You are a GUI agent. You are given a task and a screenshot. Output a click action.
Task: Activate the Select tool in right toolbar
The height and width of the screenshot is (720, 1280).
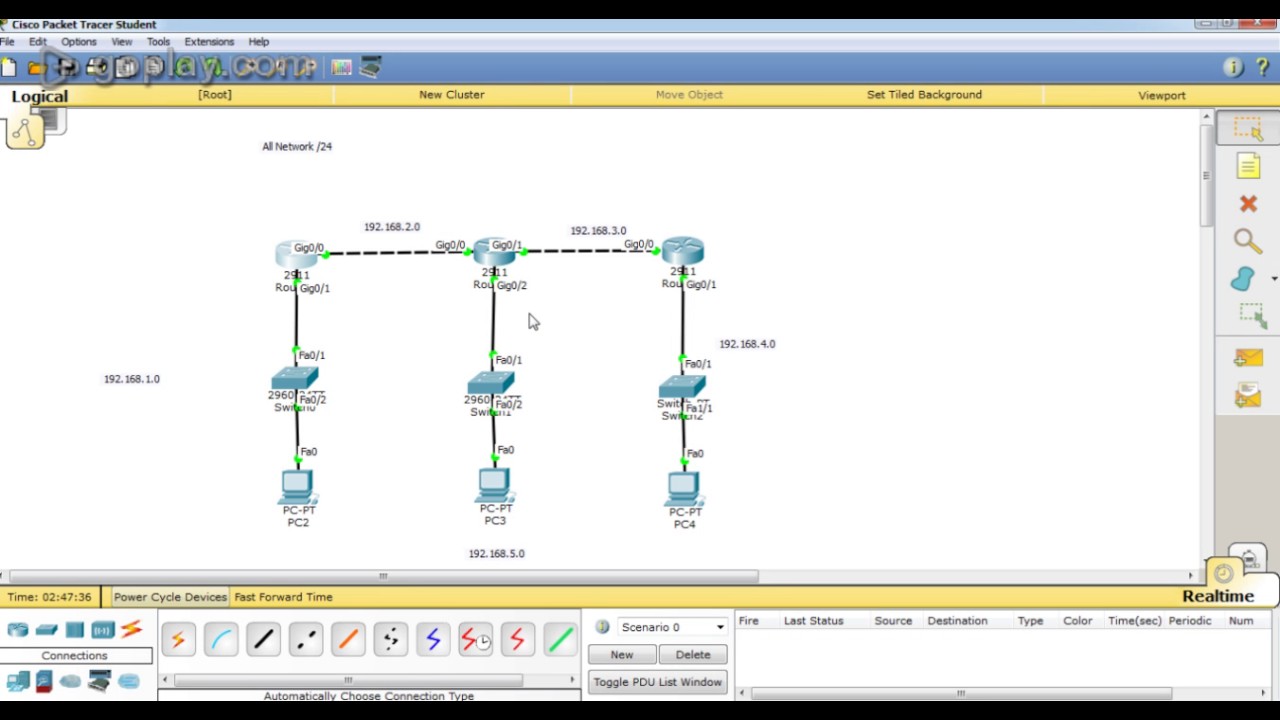point(1248,129)
